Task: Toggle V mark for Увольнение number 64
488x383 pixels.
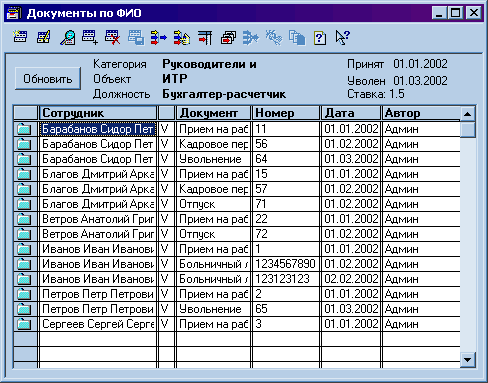Action: [x=166, y=159]
